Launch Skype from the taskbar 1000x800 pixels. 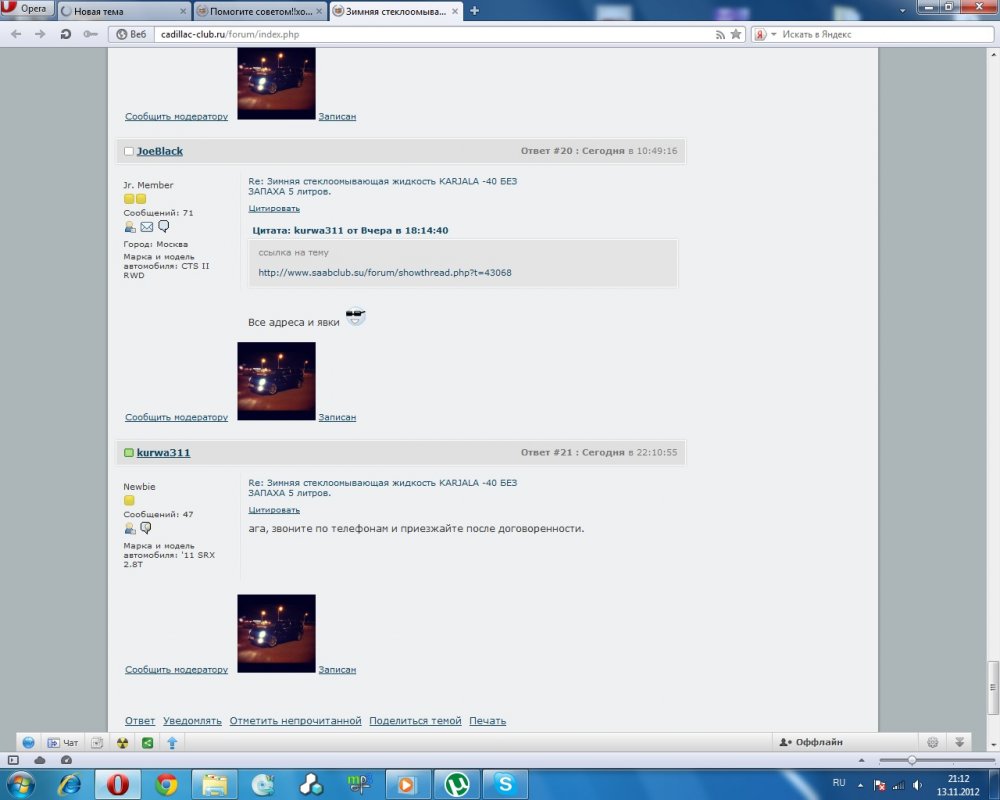(x=506, y=784)
